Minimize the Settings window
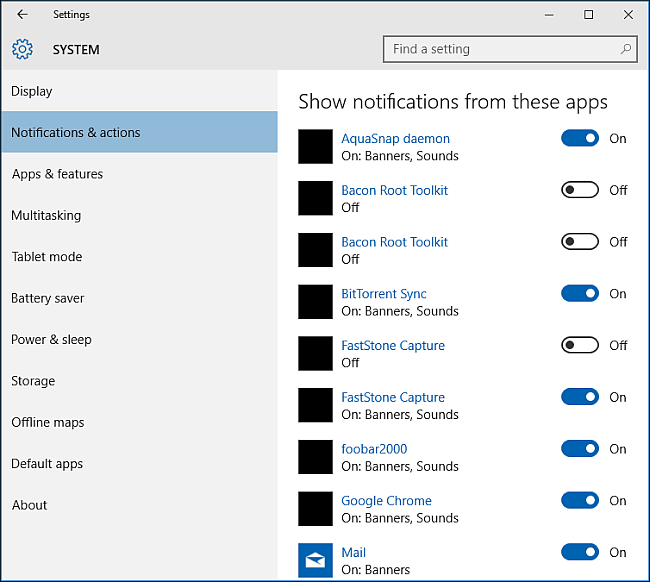Viewport: 650px width, 582px height. click(549, 15)
